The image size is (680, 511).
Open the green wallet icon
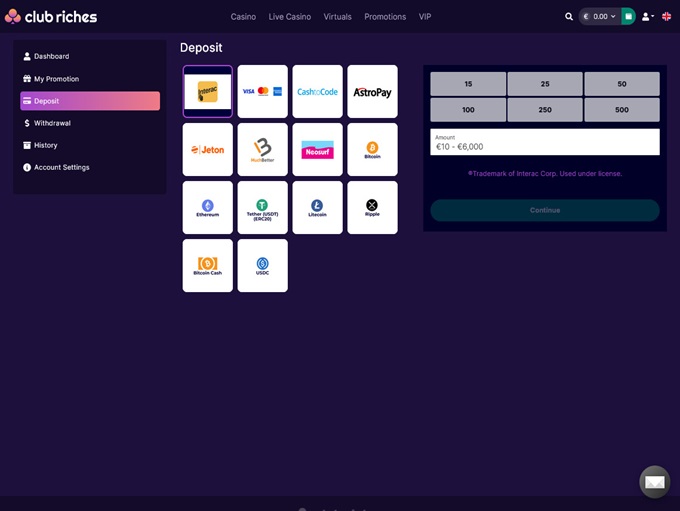pos(628,17)
